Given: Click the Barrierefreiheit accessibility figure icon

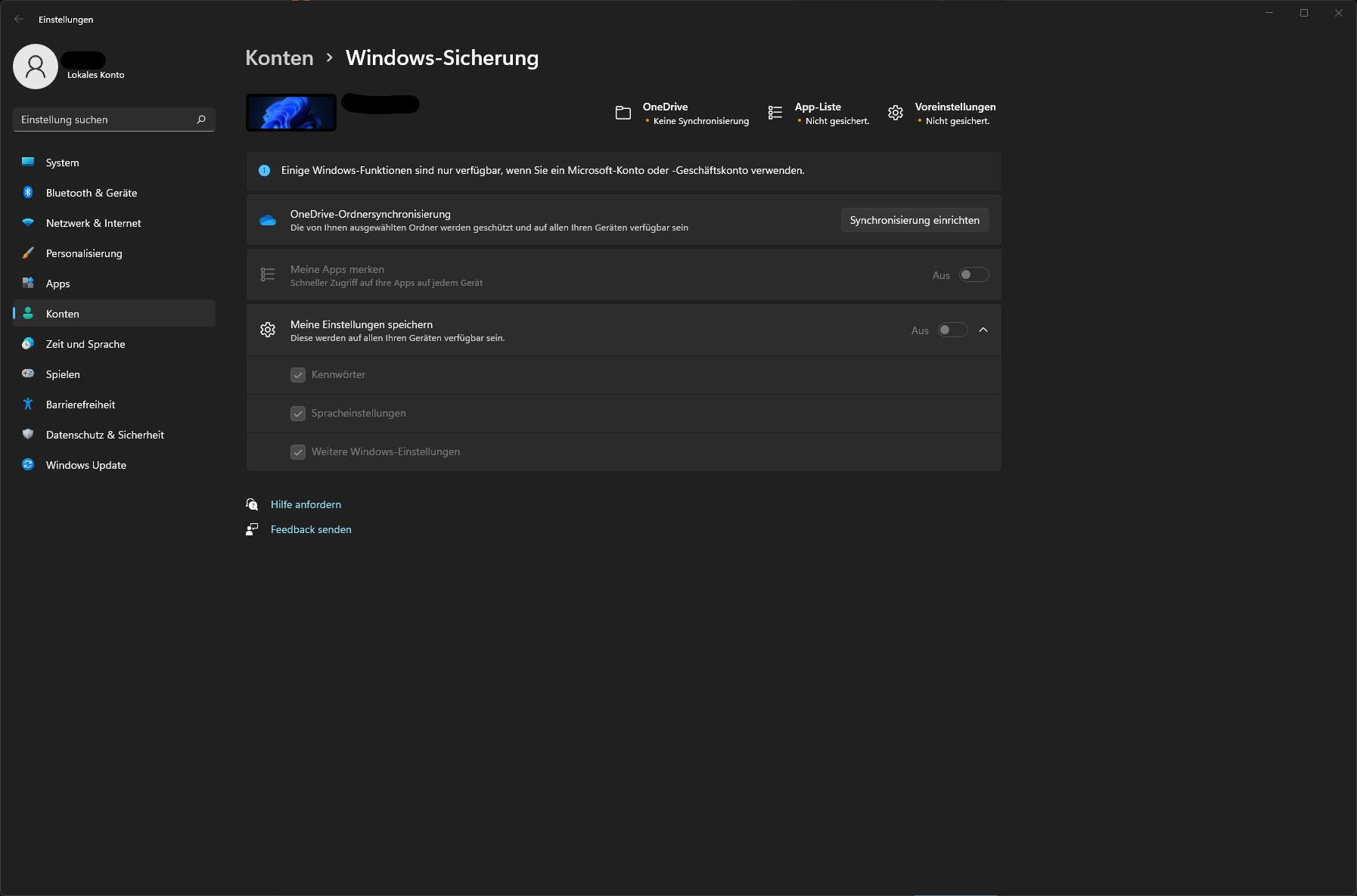Looking at the screenshot, I should pyautogui.click(x=28, y=404).
